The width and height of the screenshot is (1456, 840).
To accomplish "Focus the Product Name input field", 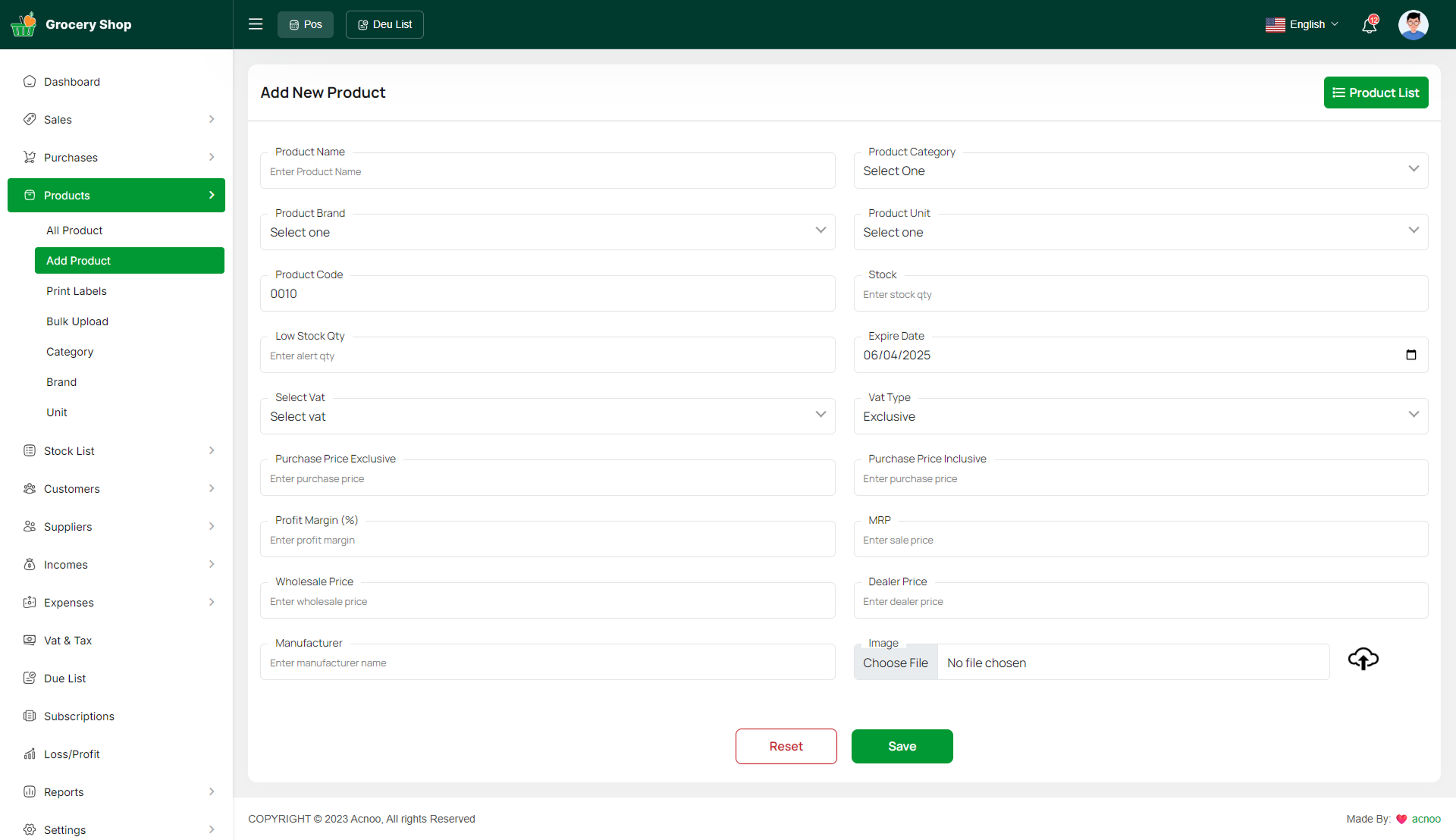I will click(548, 171).
